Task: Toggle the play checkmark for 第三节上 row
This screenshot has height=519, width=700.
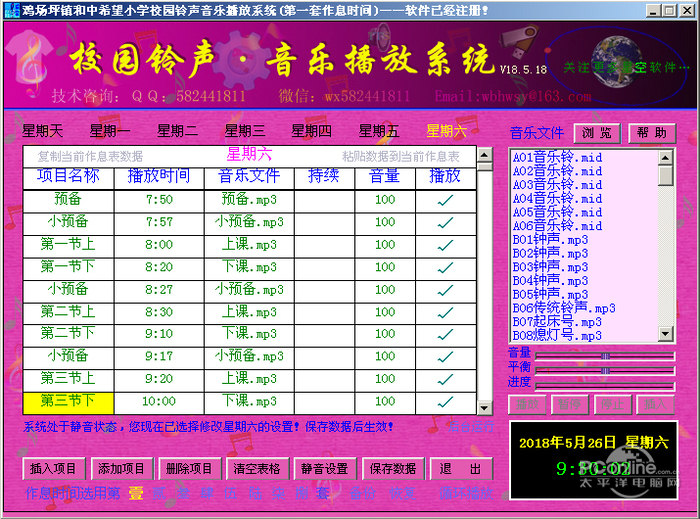Action: [446, 379]
